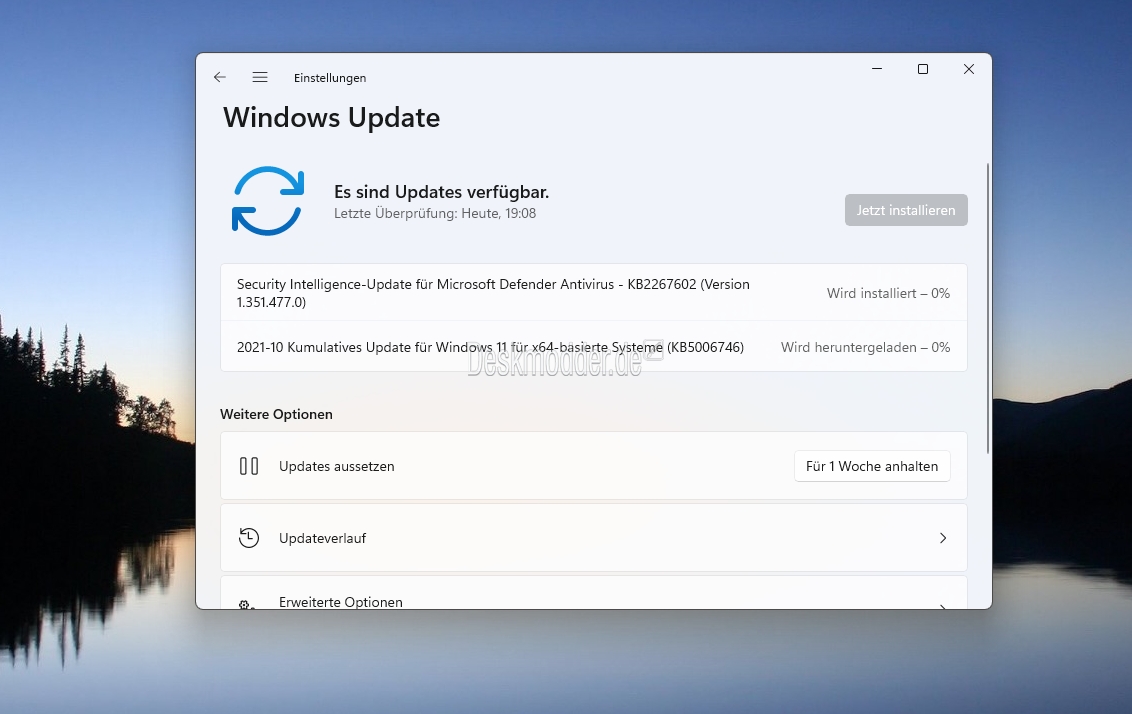
Task: Click the blue sync arrows update icon
Action: [x=268, y=201]
